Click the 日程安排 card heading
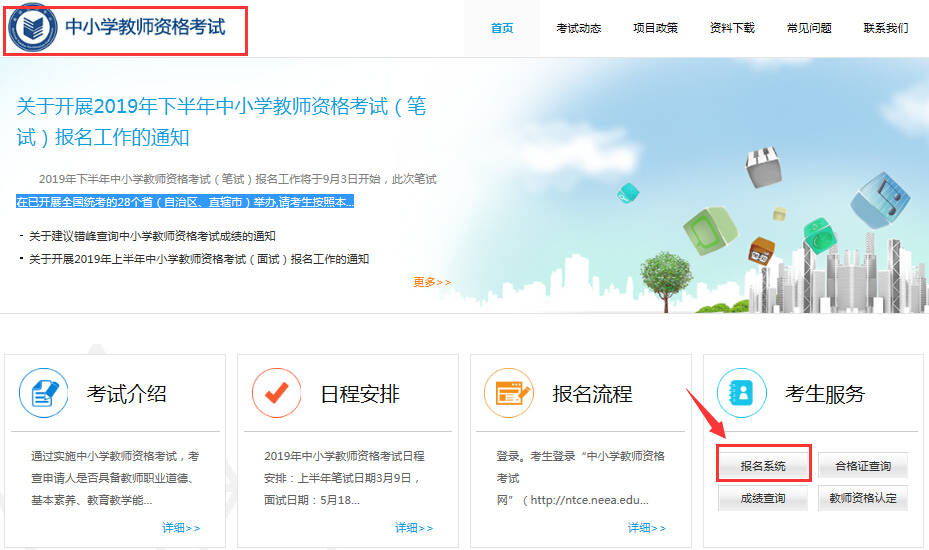 (x=360, y=394)
